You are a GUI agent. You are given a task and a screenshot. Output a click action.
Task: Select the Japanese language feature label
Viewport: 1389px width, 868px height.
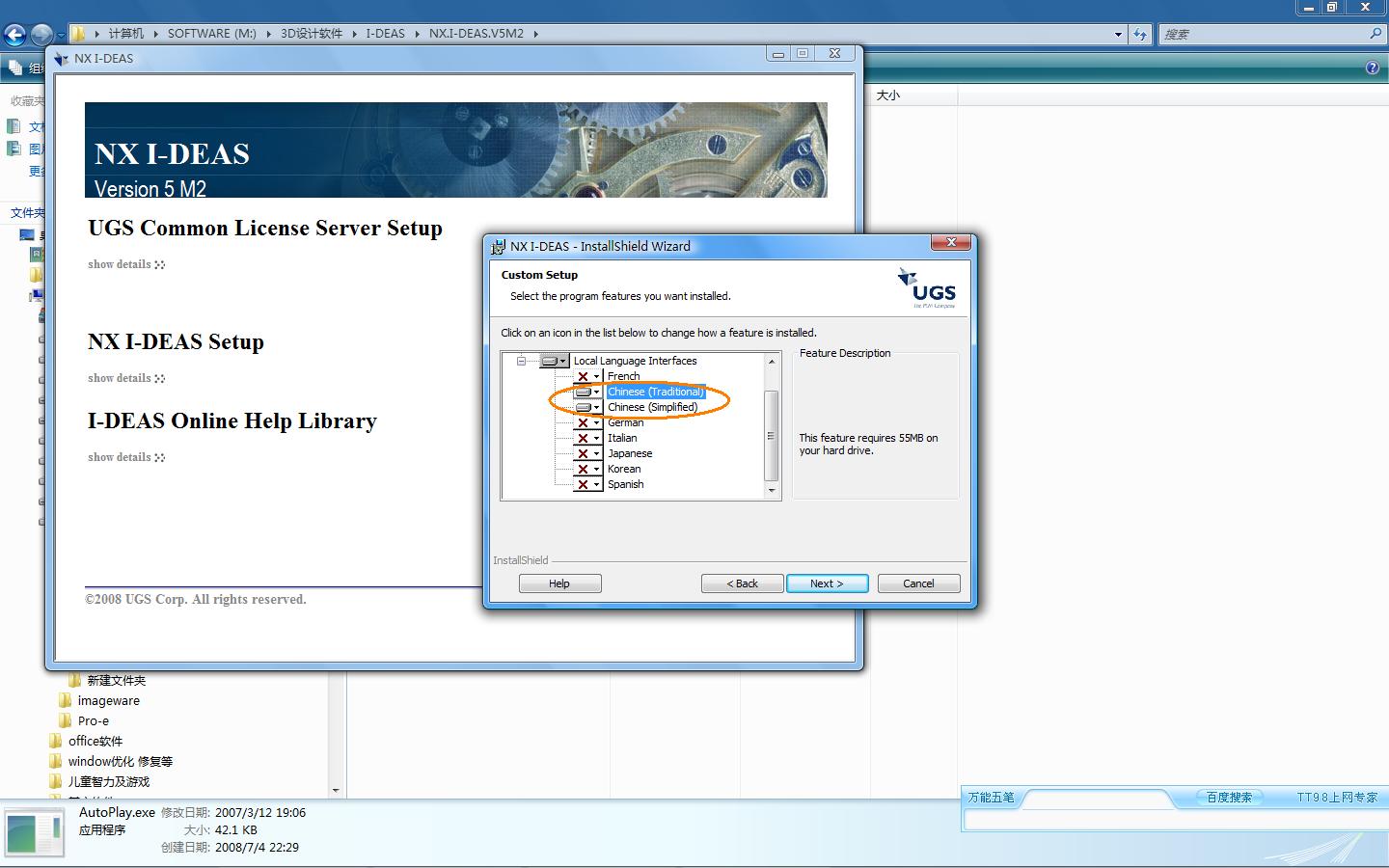pos(630,453)
